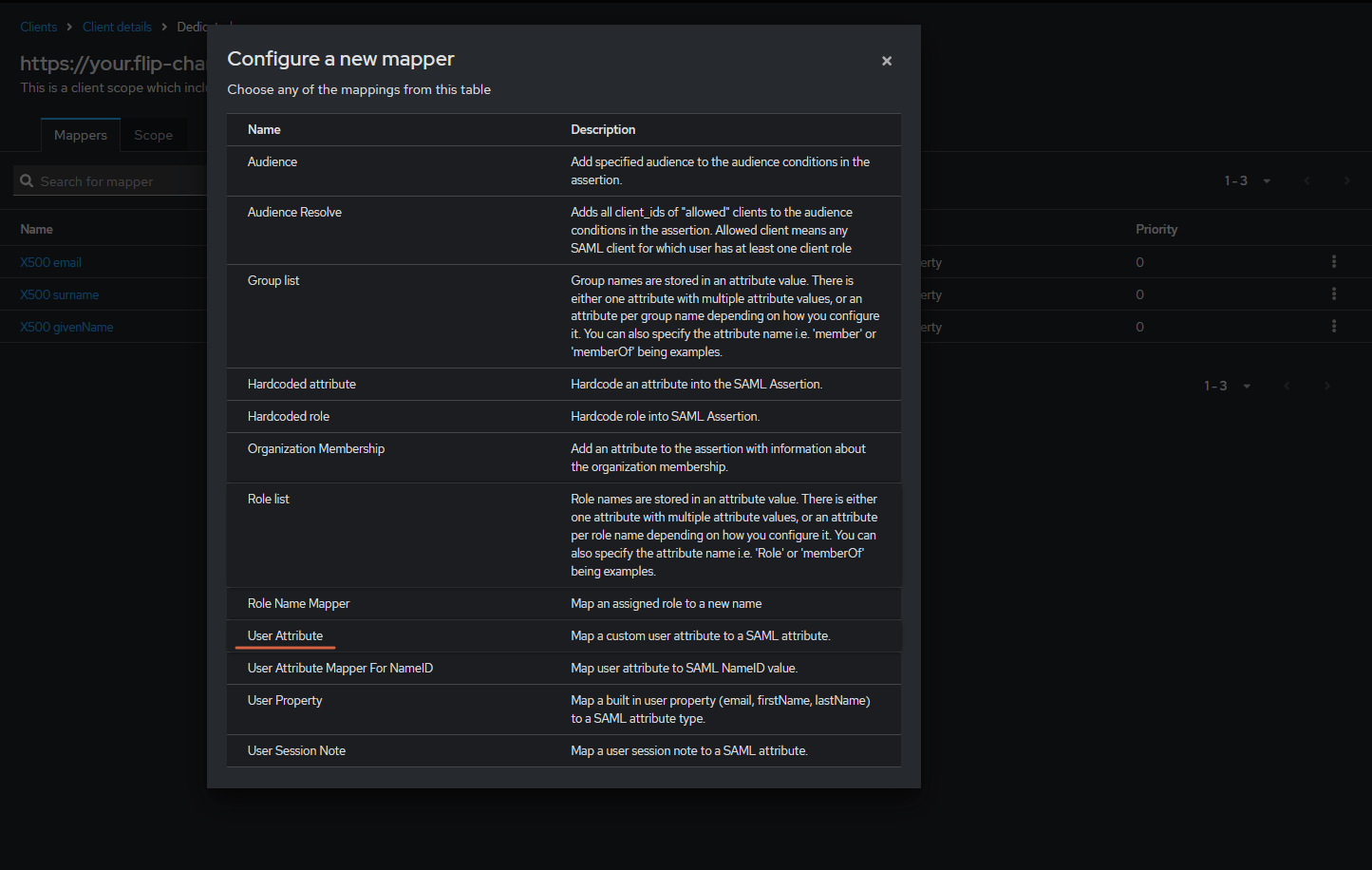This screenshot has height=870, width=1372.
Task: Go to next page in top pagination
Action: point(1347,180)
